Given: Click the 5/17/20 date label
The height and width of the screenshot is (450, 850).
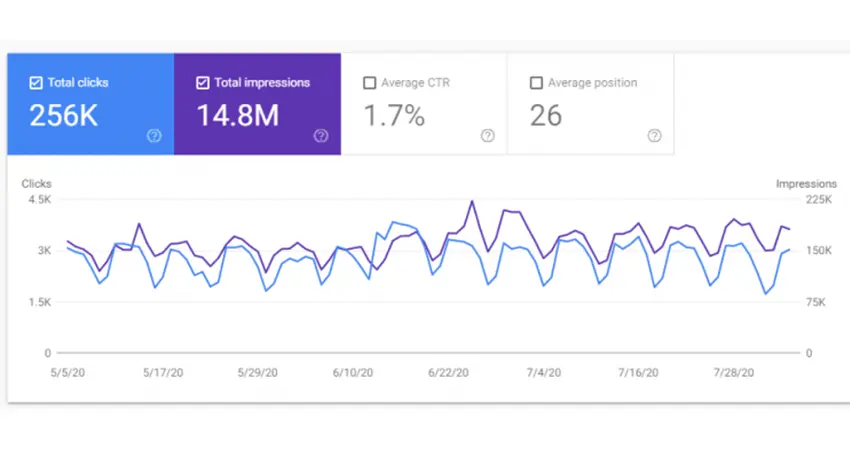Looking at the screenshot, I should tap(163, 372).
